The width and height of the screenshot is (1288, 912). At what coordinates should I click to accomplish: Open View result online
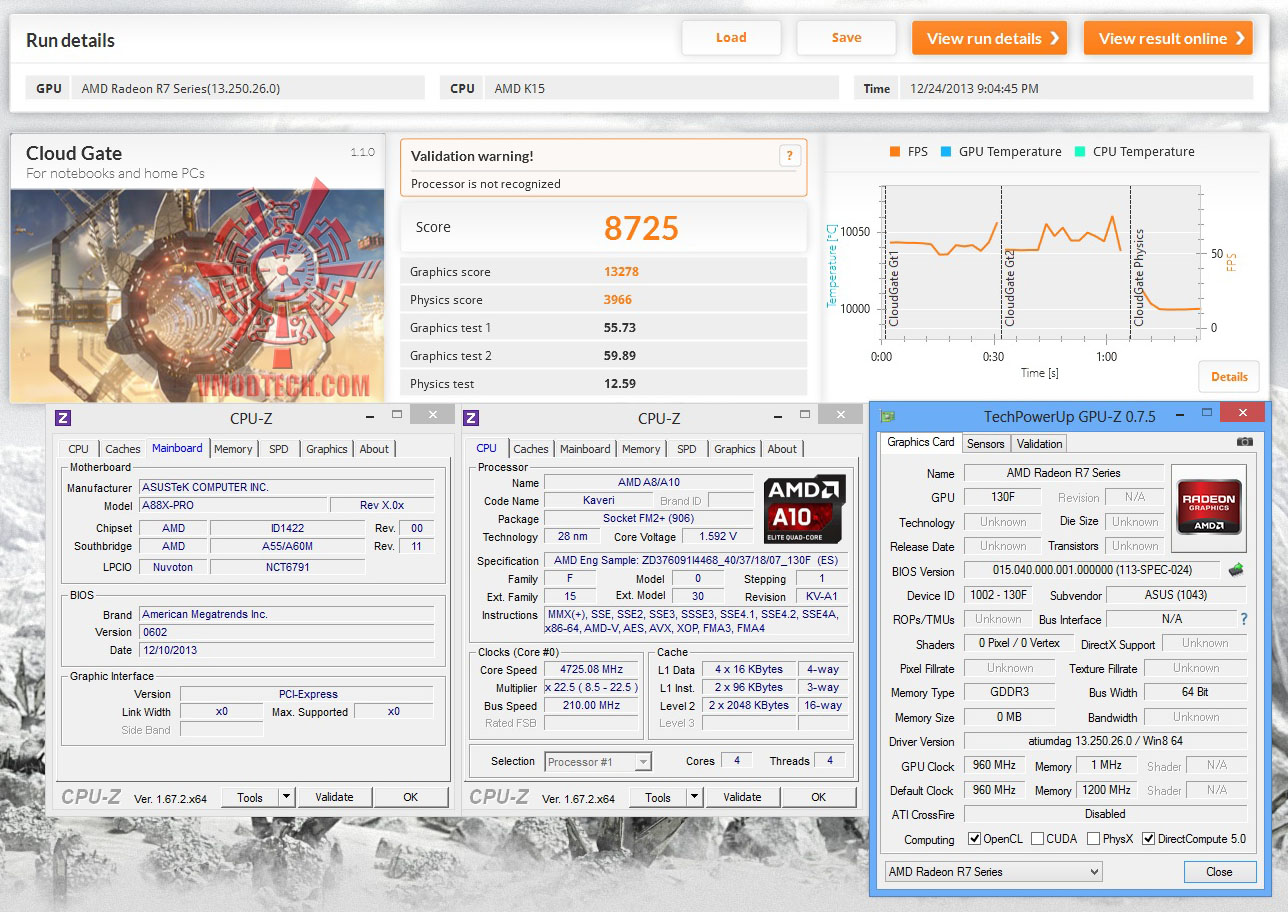point(1168,38)
